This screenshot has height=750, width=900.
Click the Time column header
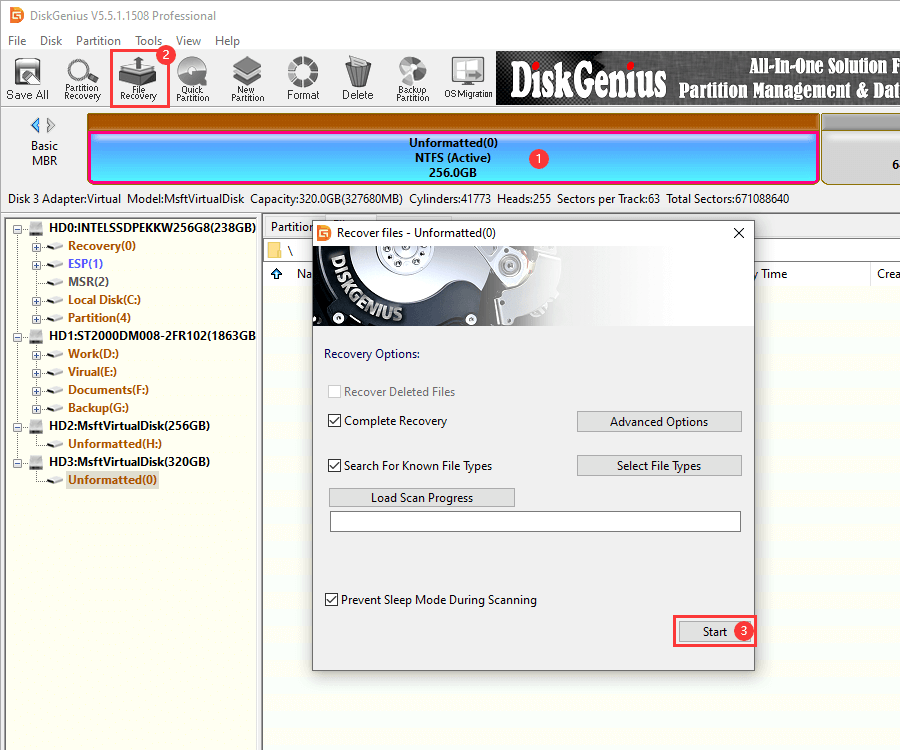pos(774,274)
